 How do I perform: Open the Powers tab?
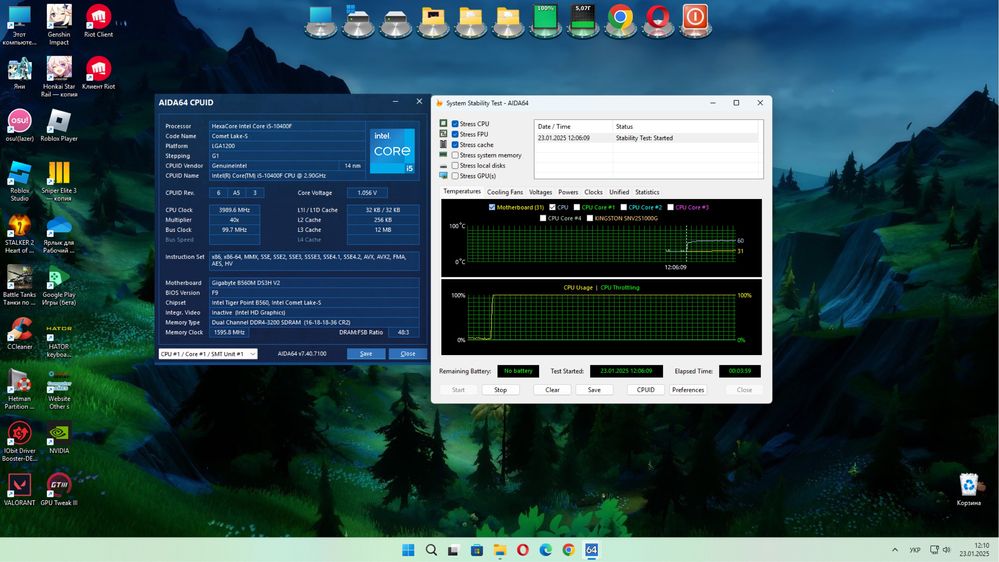[x=568, y=192]
